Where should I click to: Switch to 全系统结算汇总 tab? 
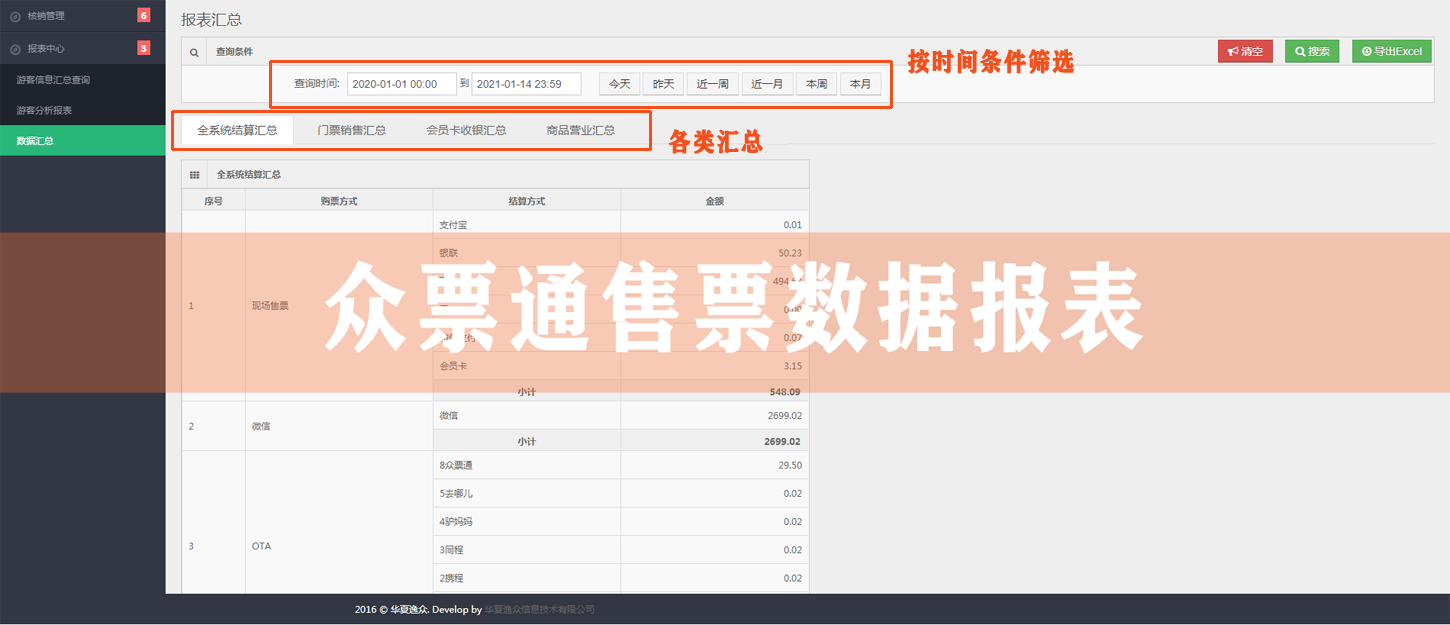(237, 130)
